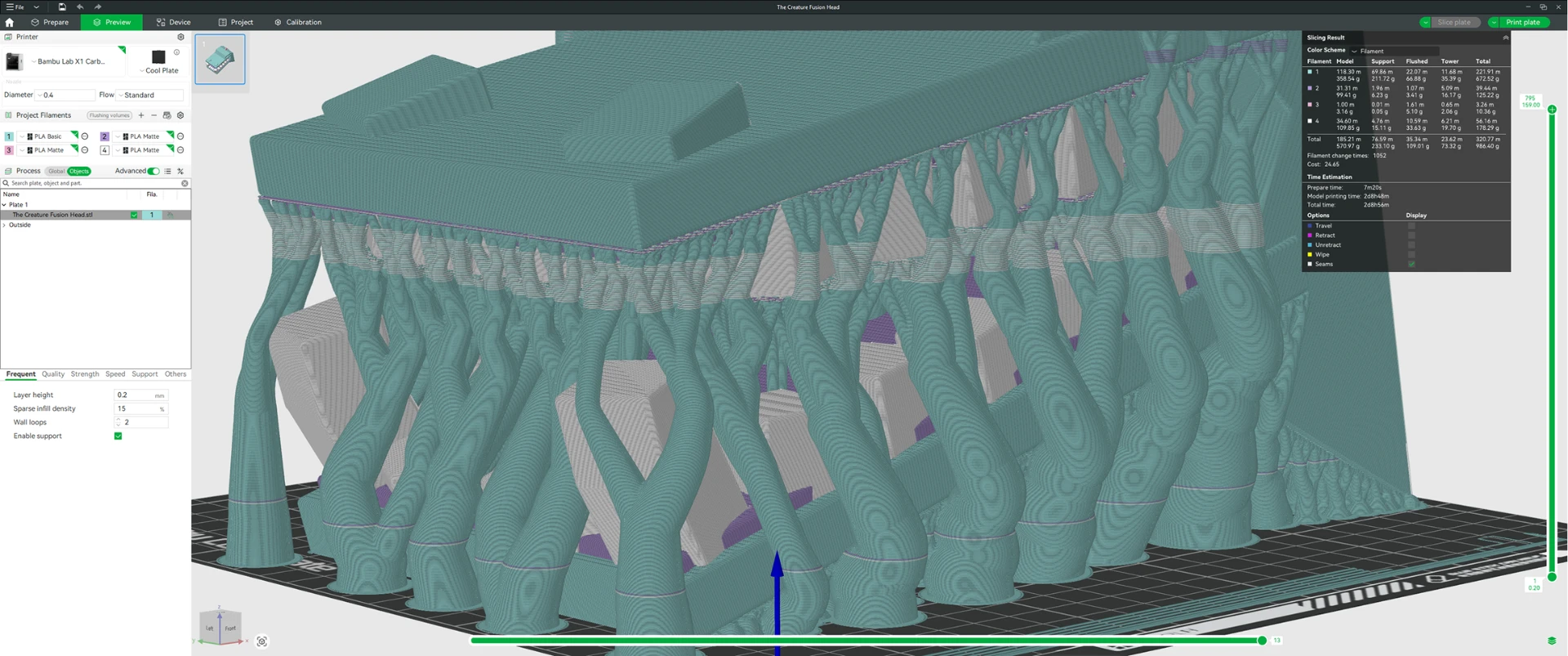Enable Wipe display checkbox
The image size is (1568, 656).
1411,254
